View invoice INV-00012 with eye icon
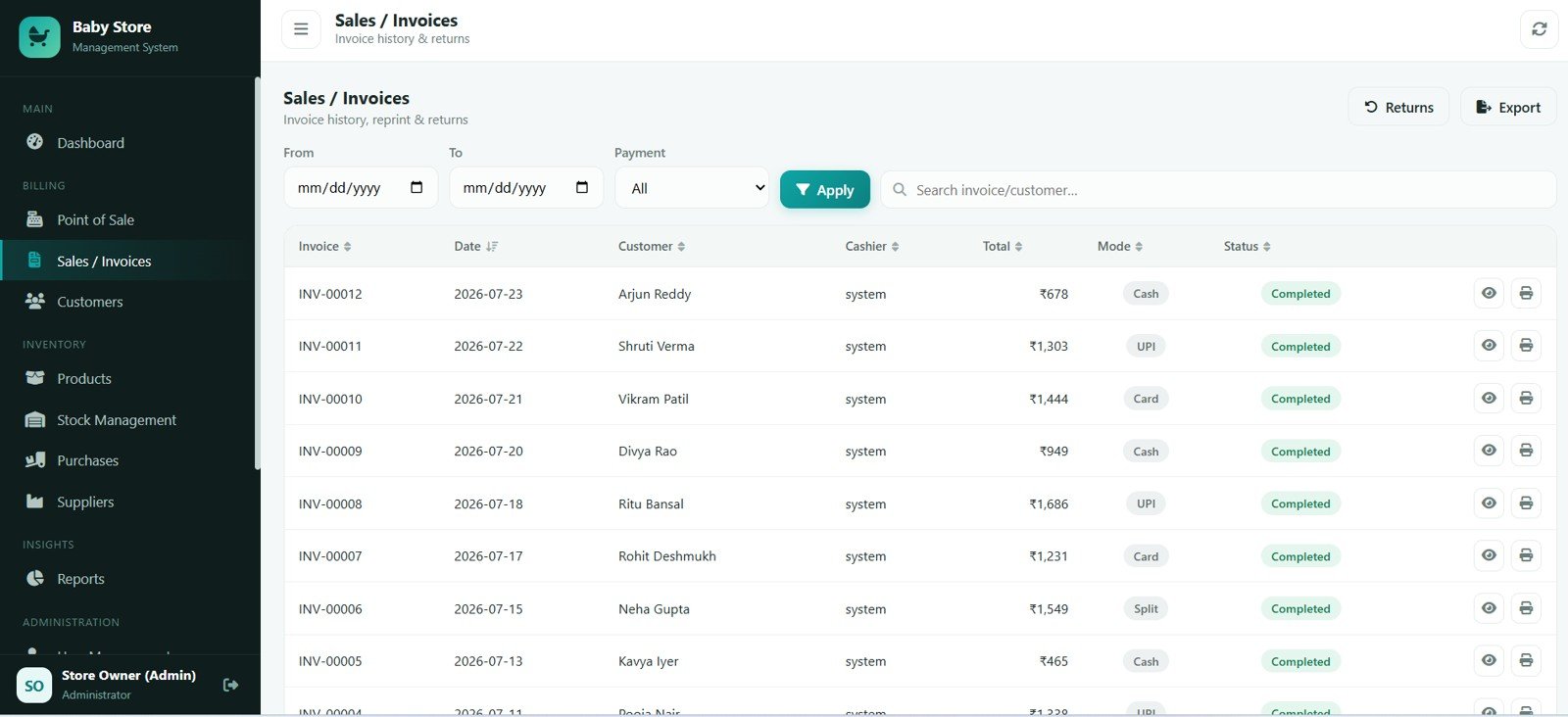The height and width of the screenshot is (717, 1568). [x=1489, y=293]
